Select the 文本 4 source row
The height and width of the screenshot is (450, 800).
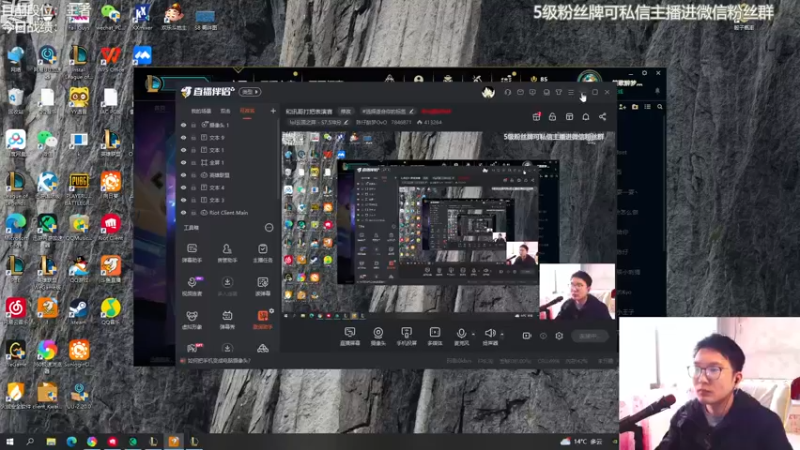228,188
